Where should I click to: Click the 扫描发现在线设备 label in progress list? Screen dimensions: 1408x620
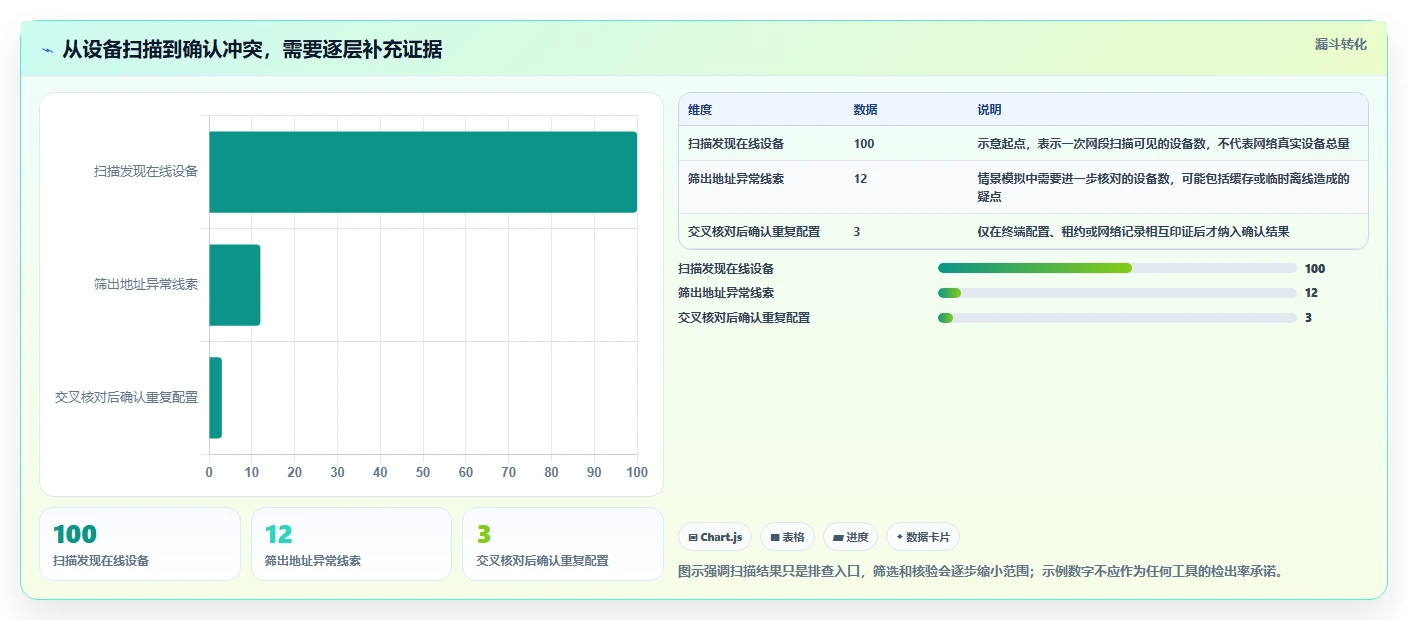[x=726, y=269]
